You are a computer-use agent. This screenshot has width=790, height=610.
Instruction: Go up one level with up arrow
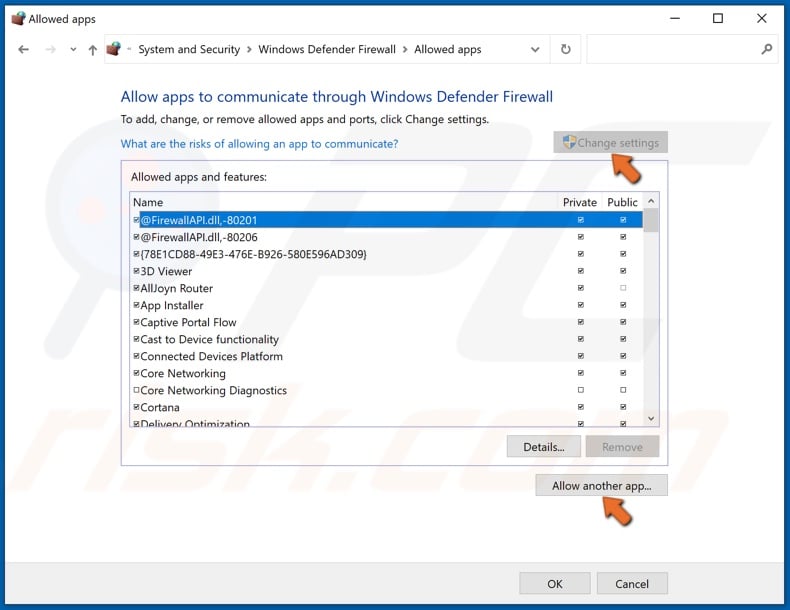[93, 49]
